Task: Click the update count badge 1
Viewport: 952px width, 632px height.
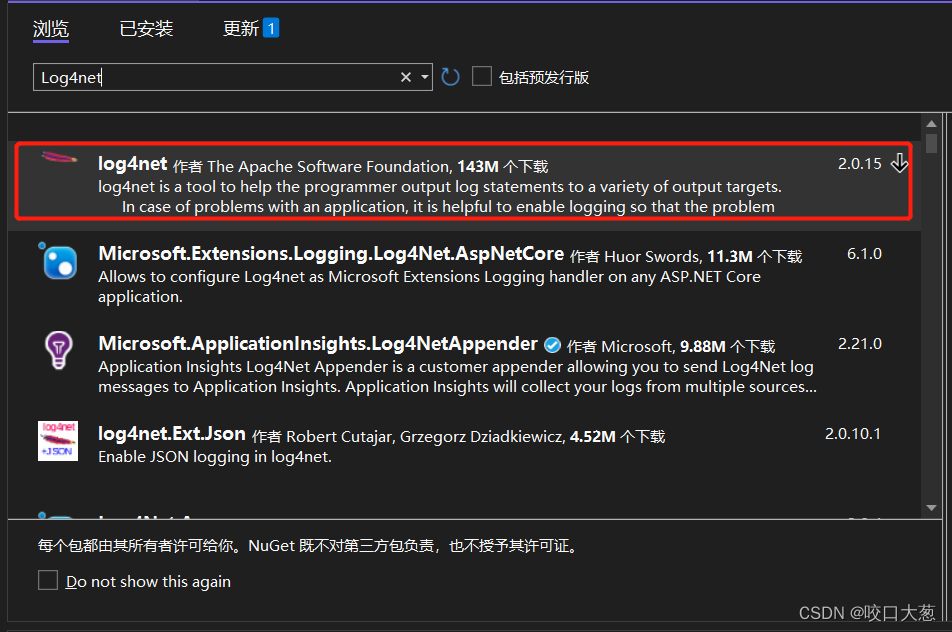Action: click(271, 29)
